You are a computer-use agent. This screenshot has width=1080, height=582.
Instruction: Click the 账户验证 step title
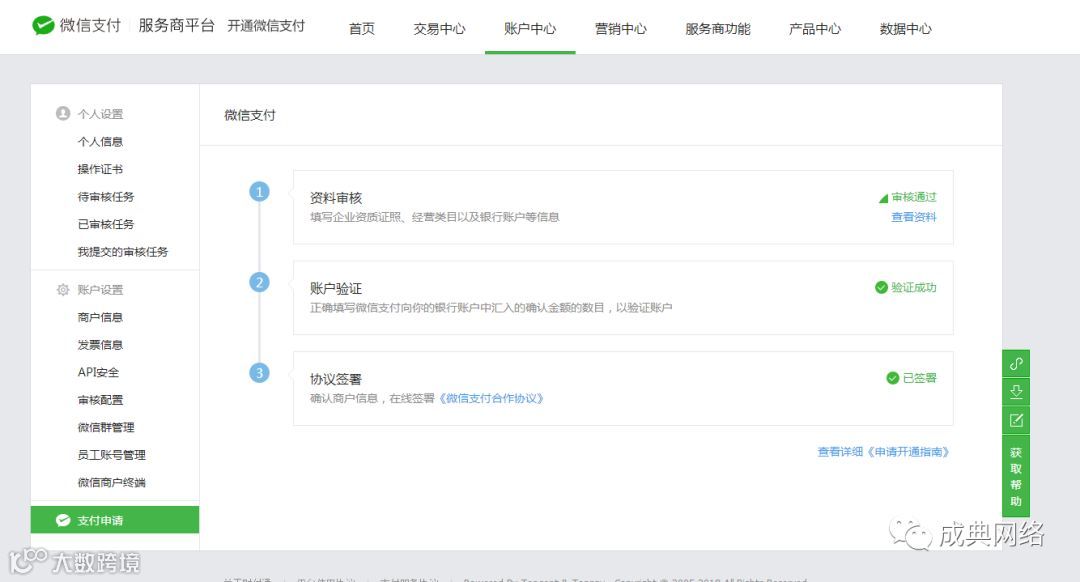(x=335, y=289)
